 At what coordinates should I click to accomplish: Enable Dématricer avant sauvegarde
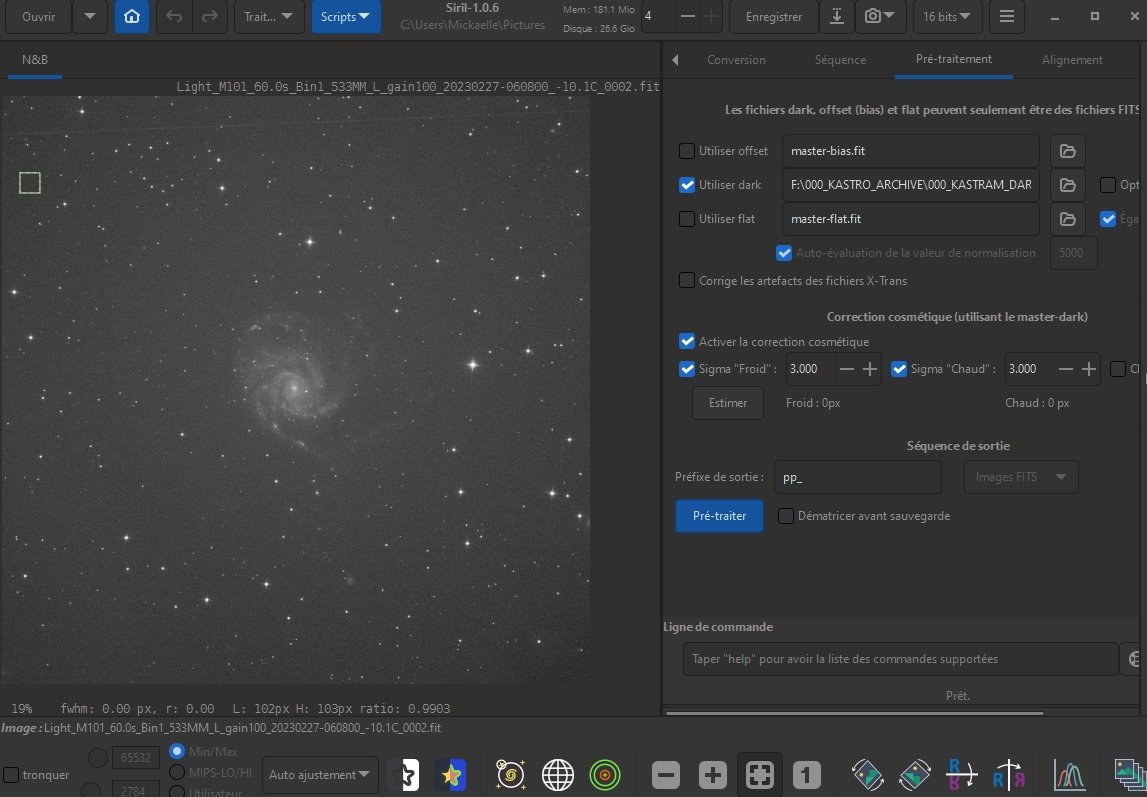point(786,516)
